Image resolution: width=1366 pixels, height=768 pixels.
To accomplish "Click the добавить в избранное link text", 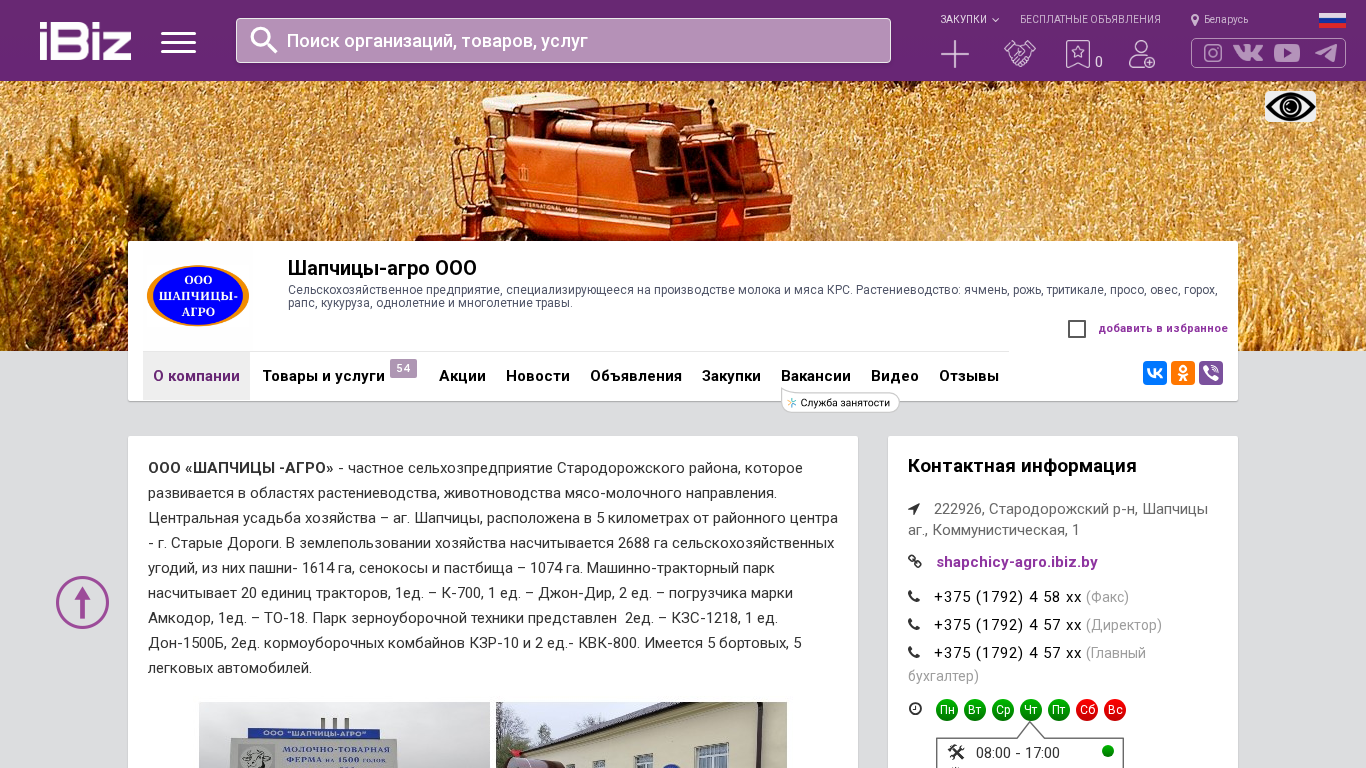I will [1163, 329].
